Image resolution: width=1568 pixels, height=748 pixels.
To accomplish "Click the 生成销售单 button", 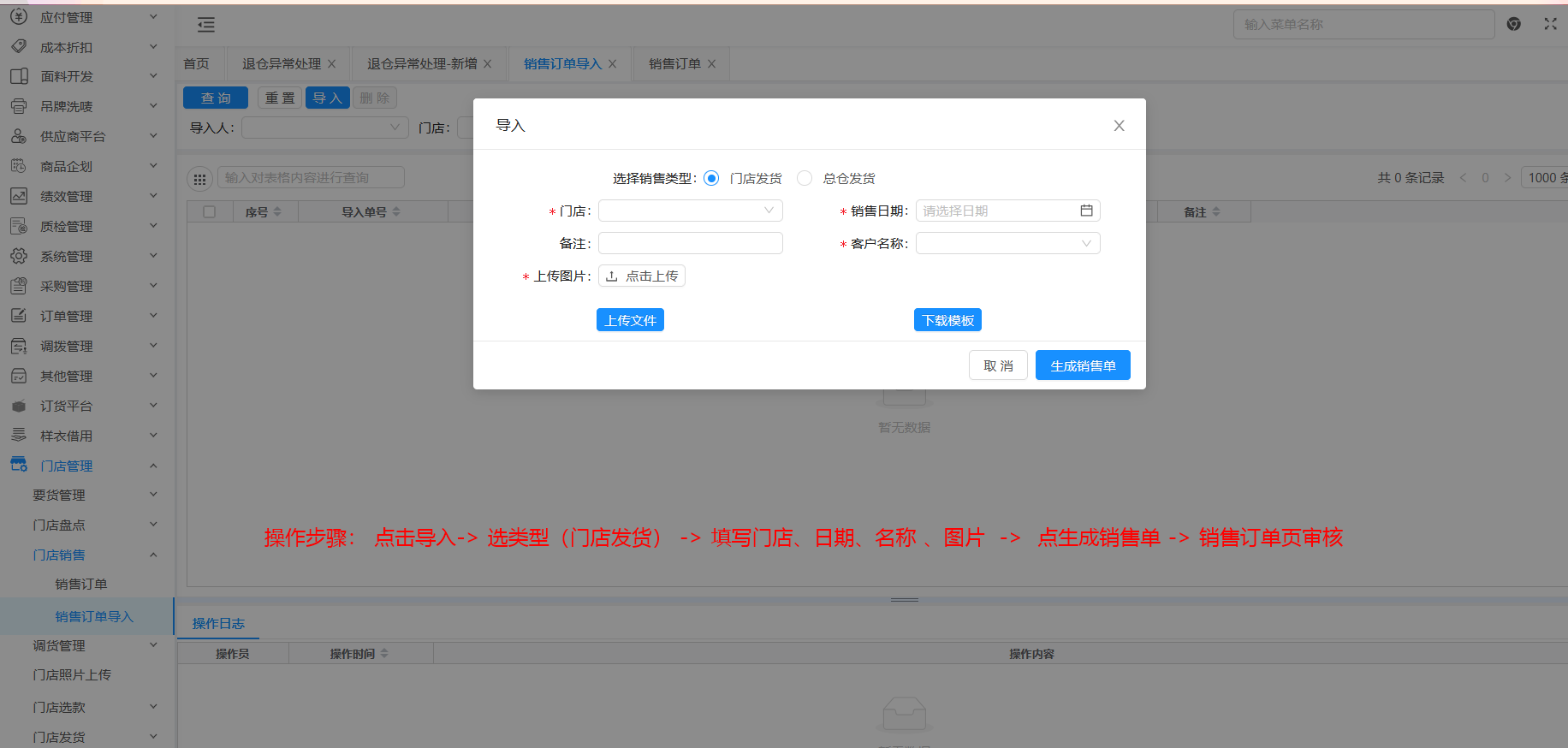I will coord(1083,365).
